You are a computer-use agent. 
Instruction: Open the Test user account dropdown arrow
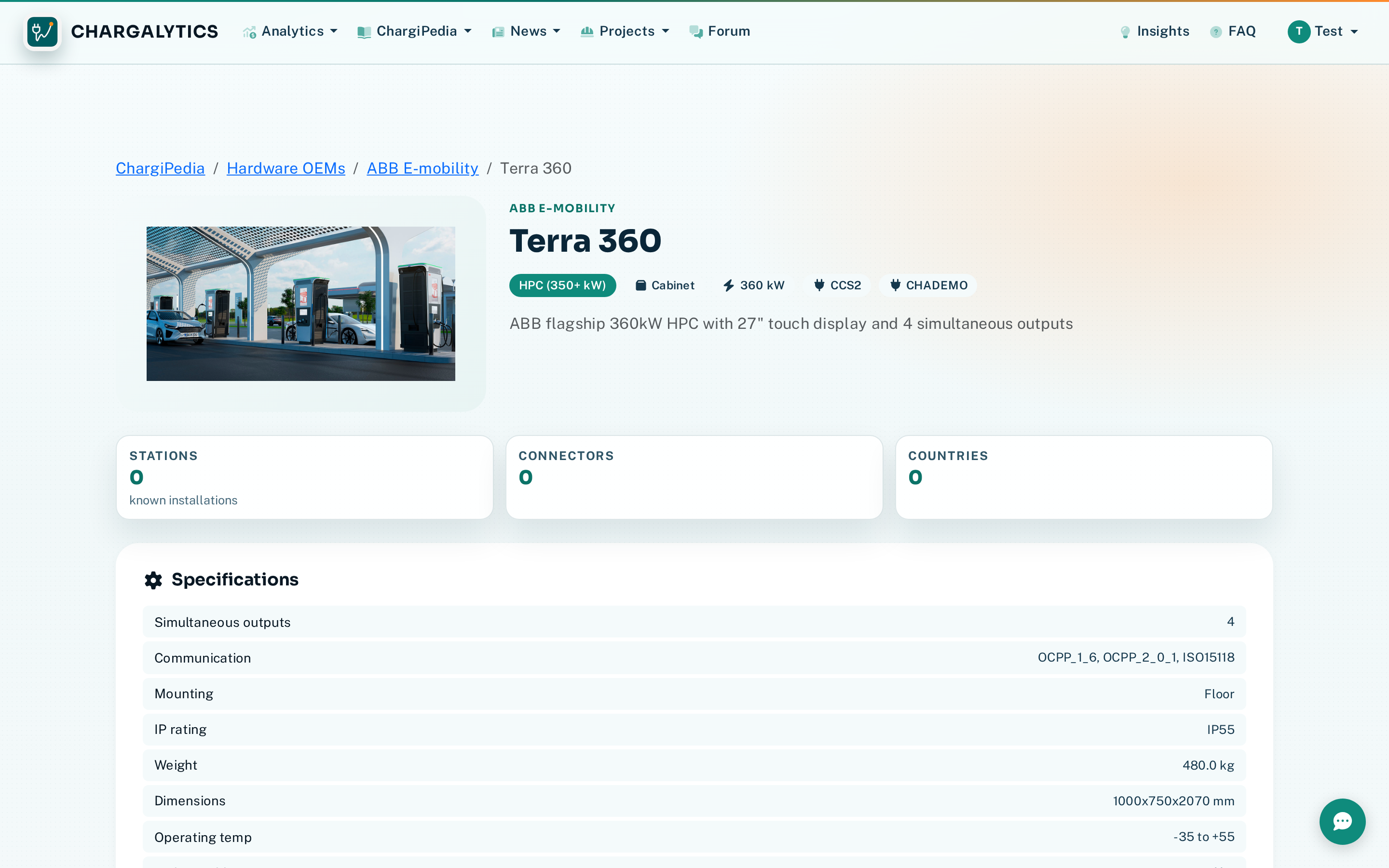click(1355, 31)
